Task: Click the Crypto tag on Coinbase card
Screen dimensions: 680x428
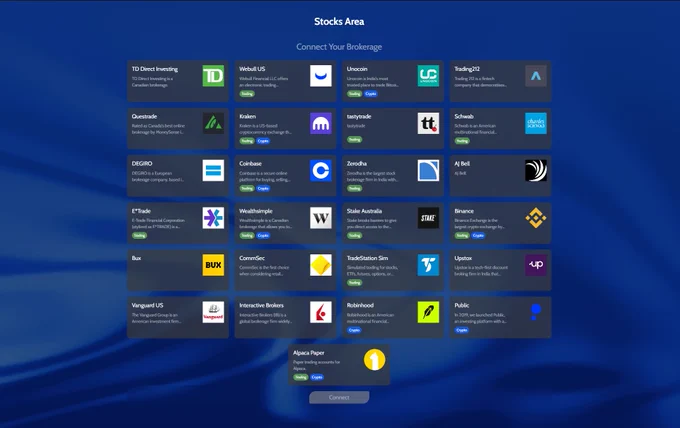Action: coord(263,188)
